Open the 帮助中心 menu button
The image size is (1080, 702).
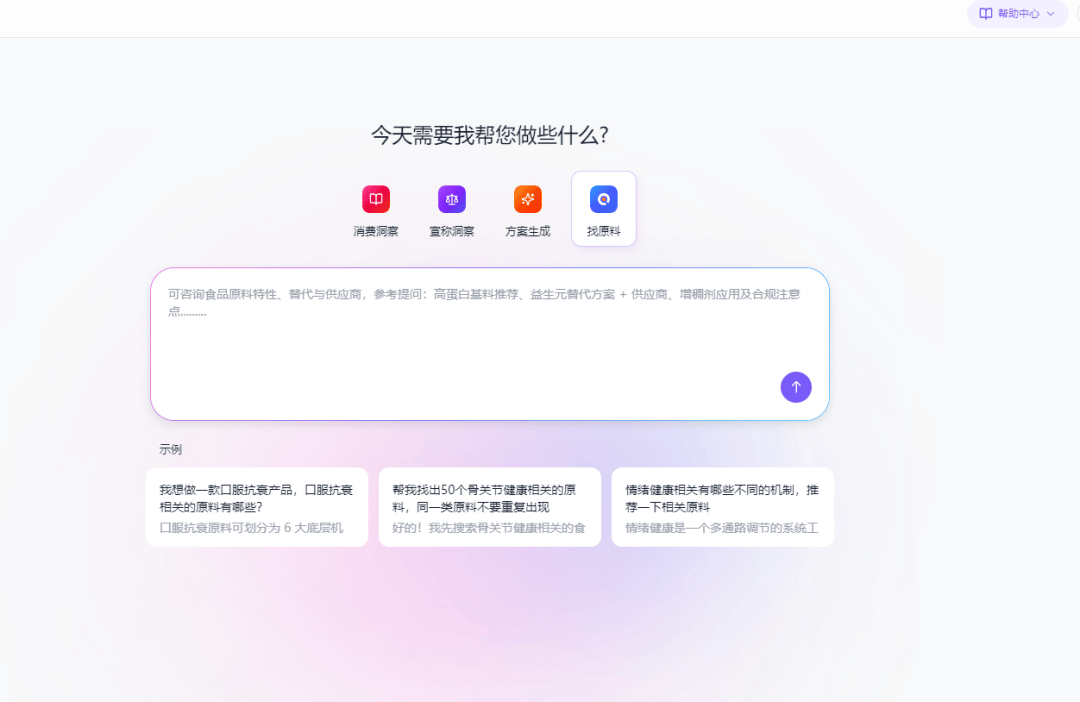pyautogui.click(x=1017, y=14)
